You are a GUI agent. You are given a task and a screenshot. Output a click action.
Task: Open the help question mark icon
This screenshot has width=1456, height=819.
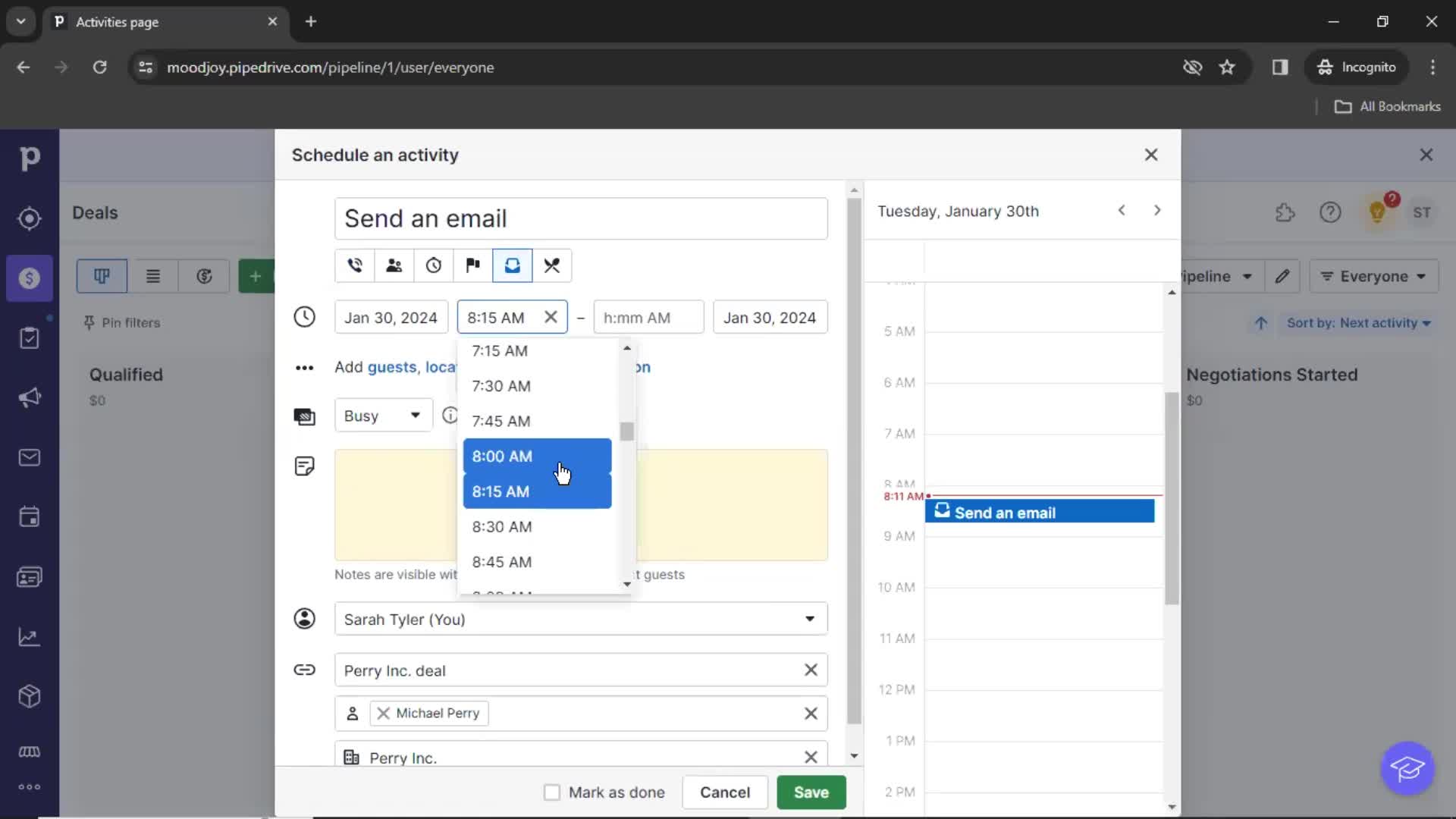(x=1330, y=212)
